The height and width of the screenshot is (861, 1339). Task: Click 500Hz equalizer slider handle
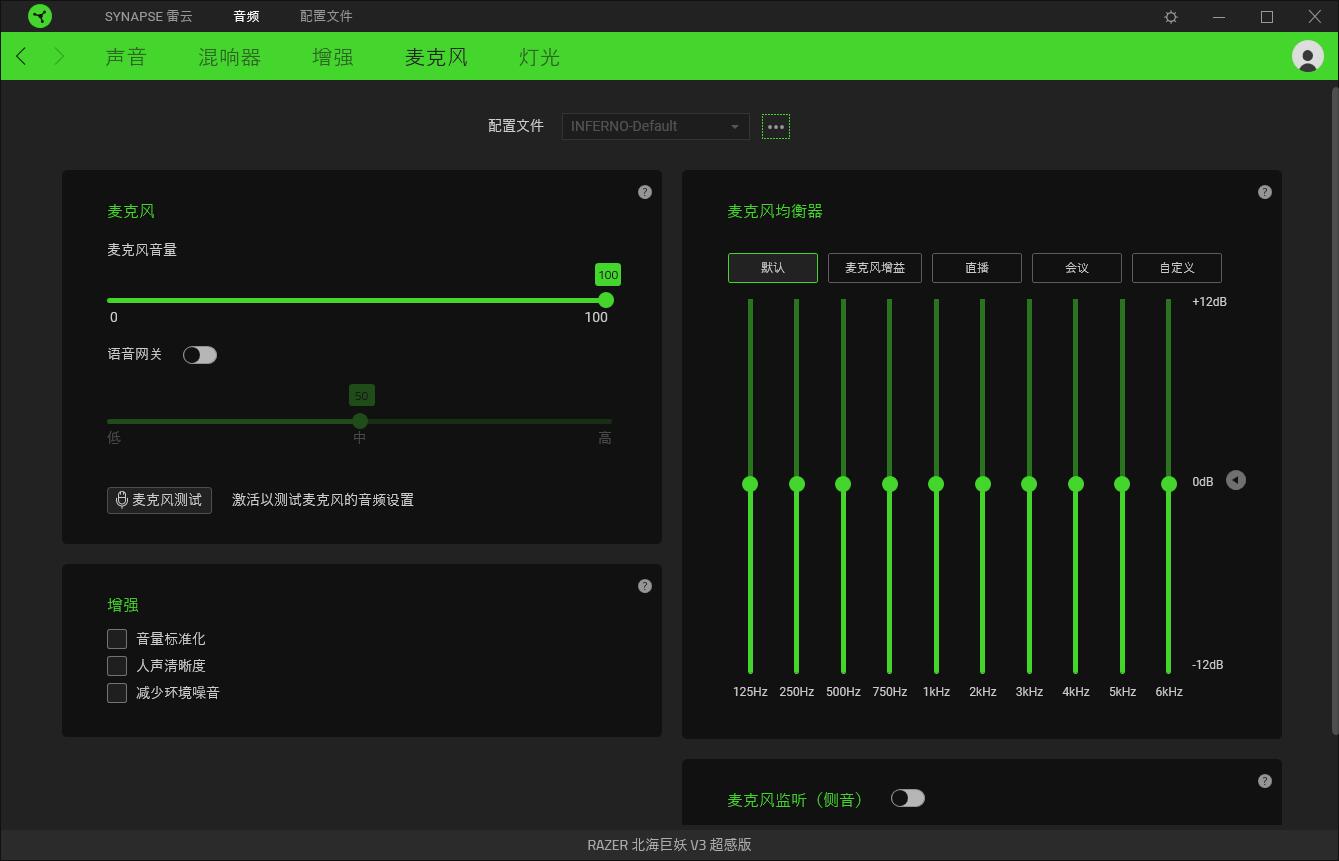click(x=843, y=484)
